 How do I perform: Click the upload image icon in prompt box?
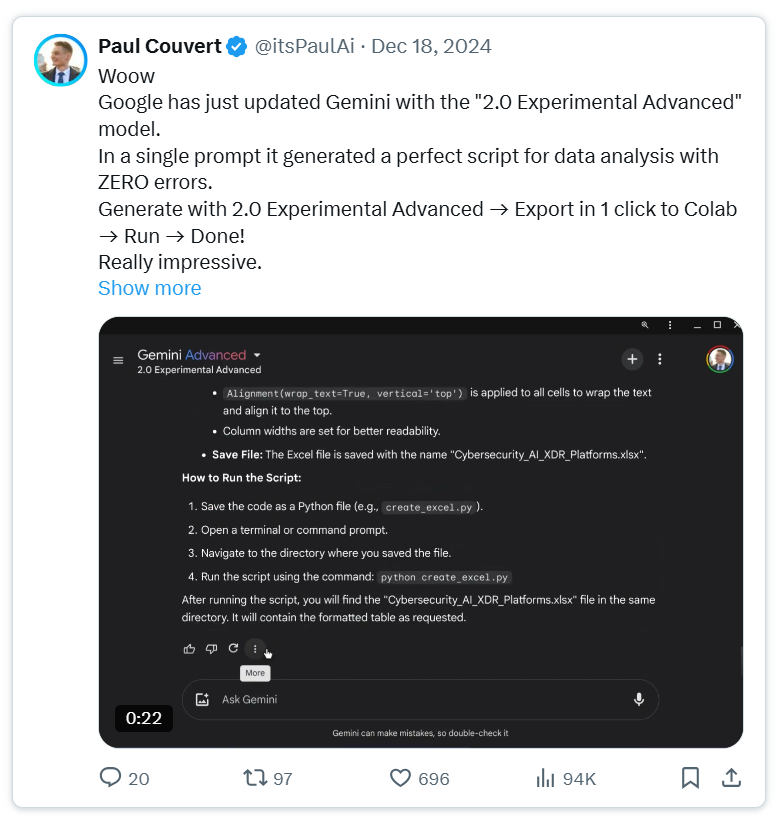pos(203,699)
